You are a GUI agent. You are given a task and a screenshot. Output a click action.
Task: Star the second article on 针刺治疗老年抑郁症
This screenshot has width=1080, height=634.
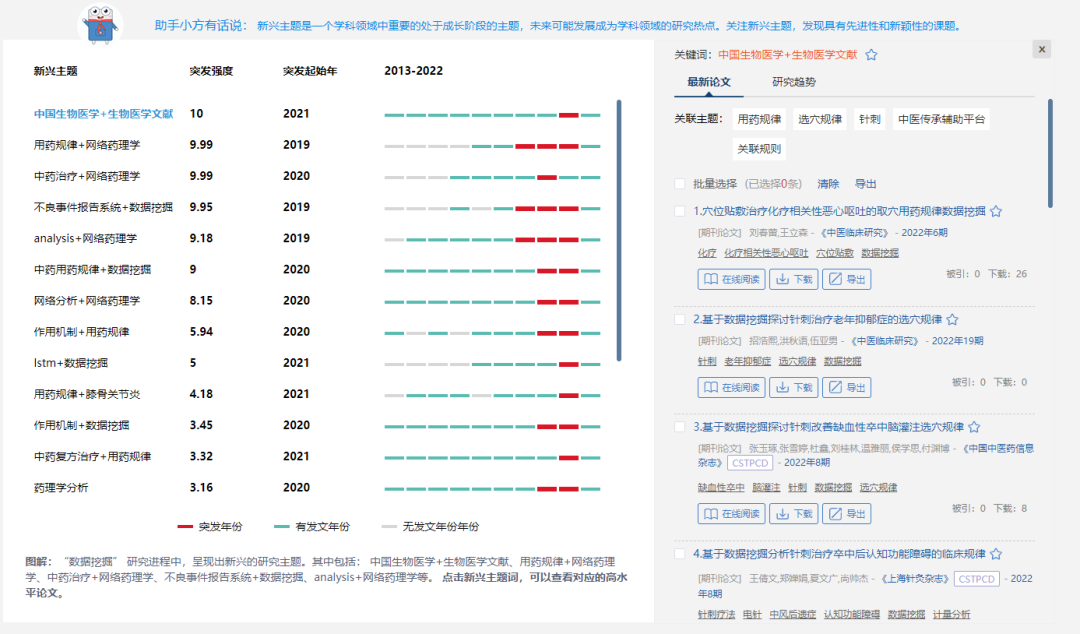coord(953,320)
